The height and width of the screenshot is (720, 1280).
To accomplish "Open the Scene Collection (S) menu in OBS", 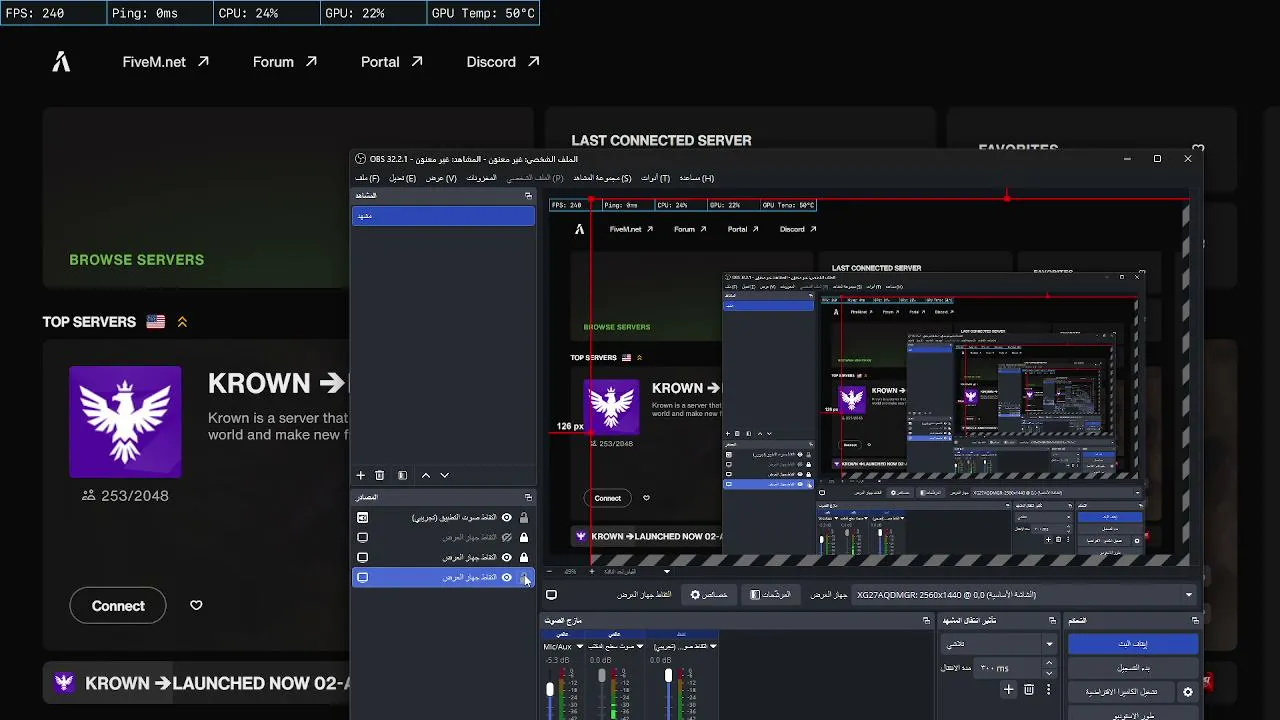I will coord(602,178).
